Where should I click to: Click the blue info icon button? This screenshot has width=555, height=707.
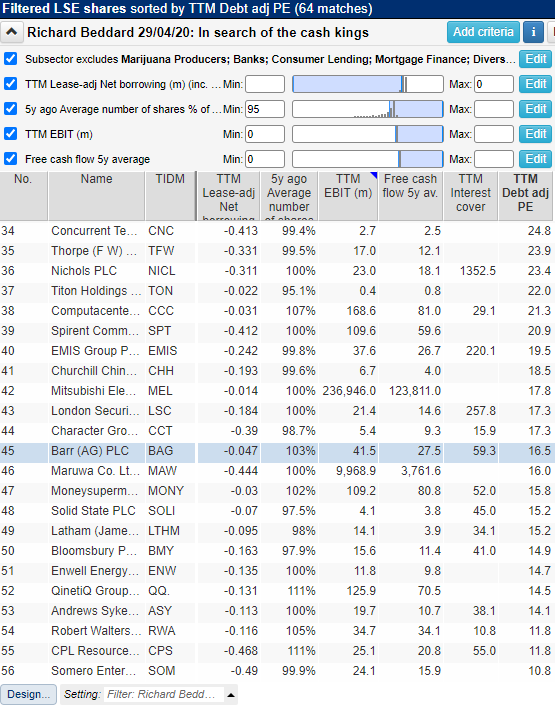coord(533,32)
